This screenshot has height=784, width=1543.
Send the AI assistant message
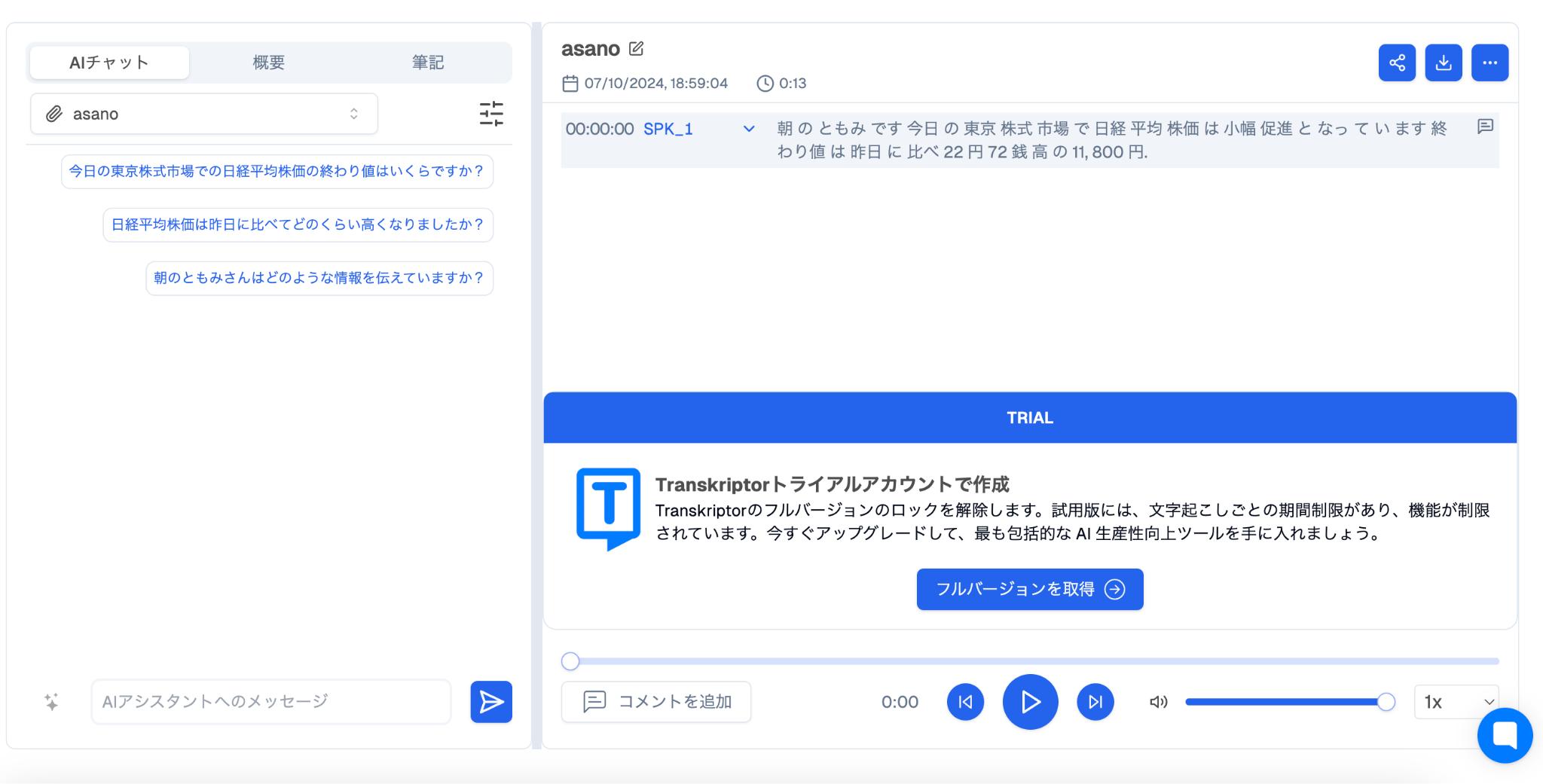click(491, 702)
